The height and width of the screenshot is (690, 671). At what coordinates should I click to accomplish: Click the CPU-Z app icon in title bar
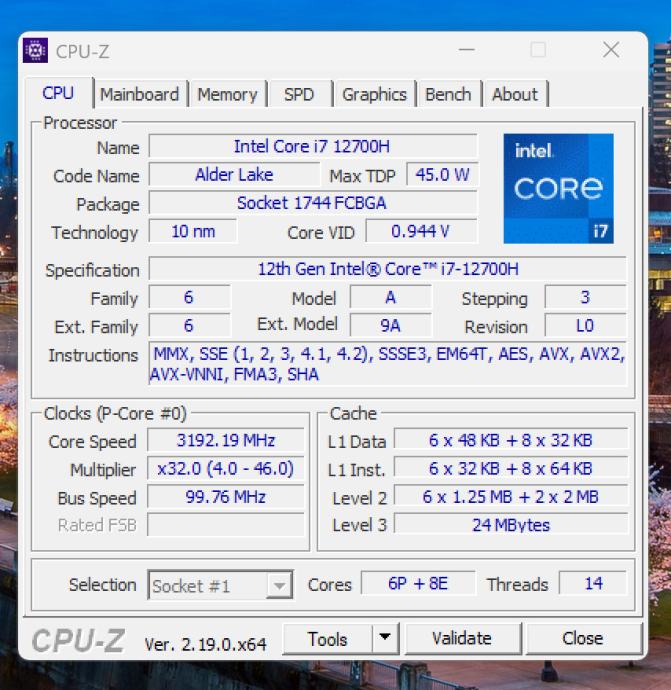tap(35, 51)
